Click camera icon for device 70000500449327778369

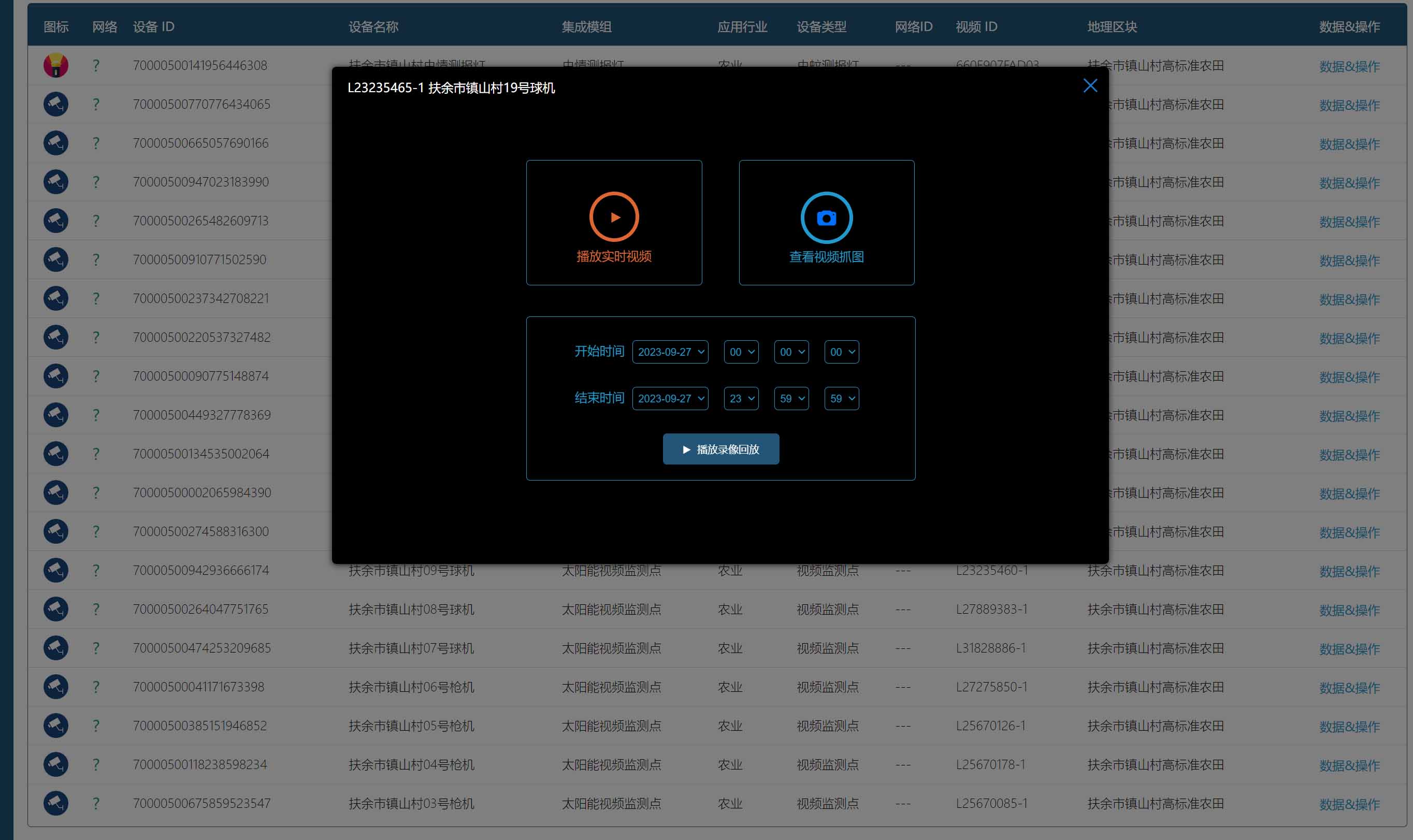[55, 415]
